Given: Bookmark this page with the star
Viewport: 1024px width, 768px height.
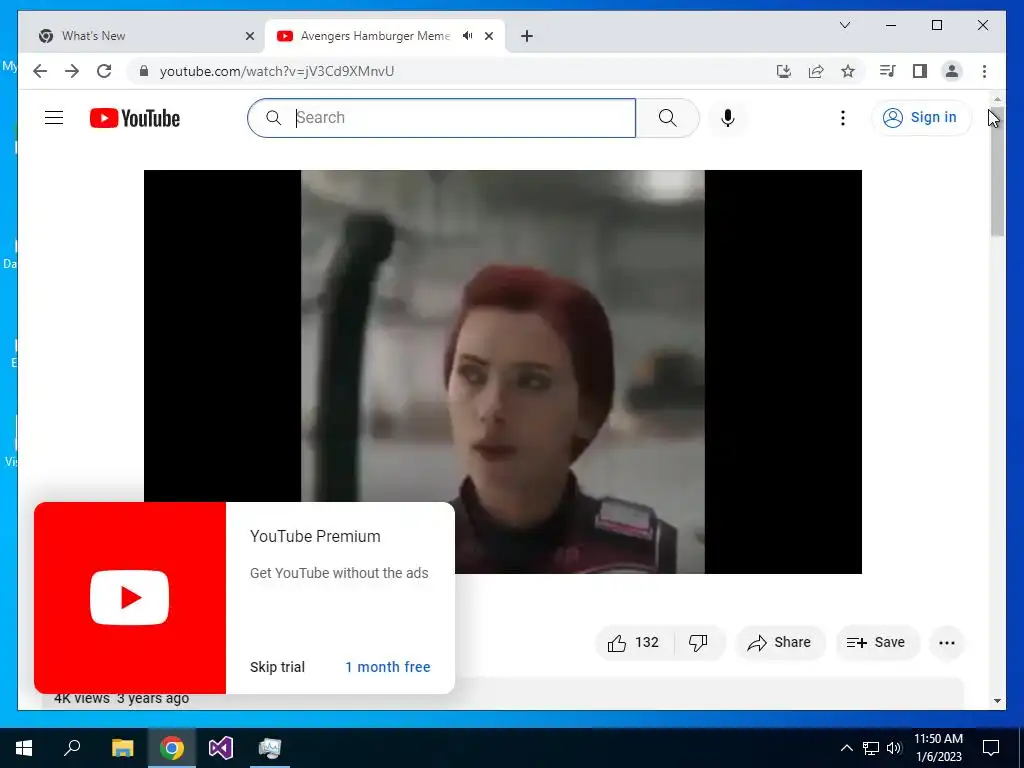Looking at the screenshot, I should [x=848, y=71].
